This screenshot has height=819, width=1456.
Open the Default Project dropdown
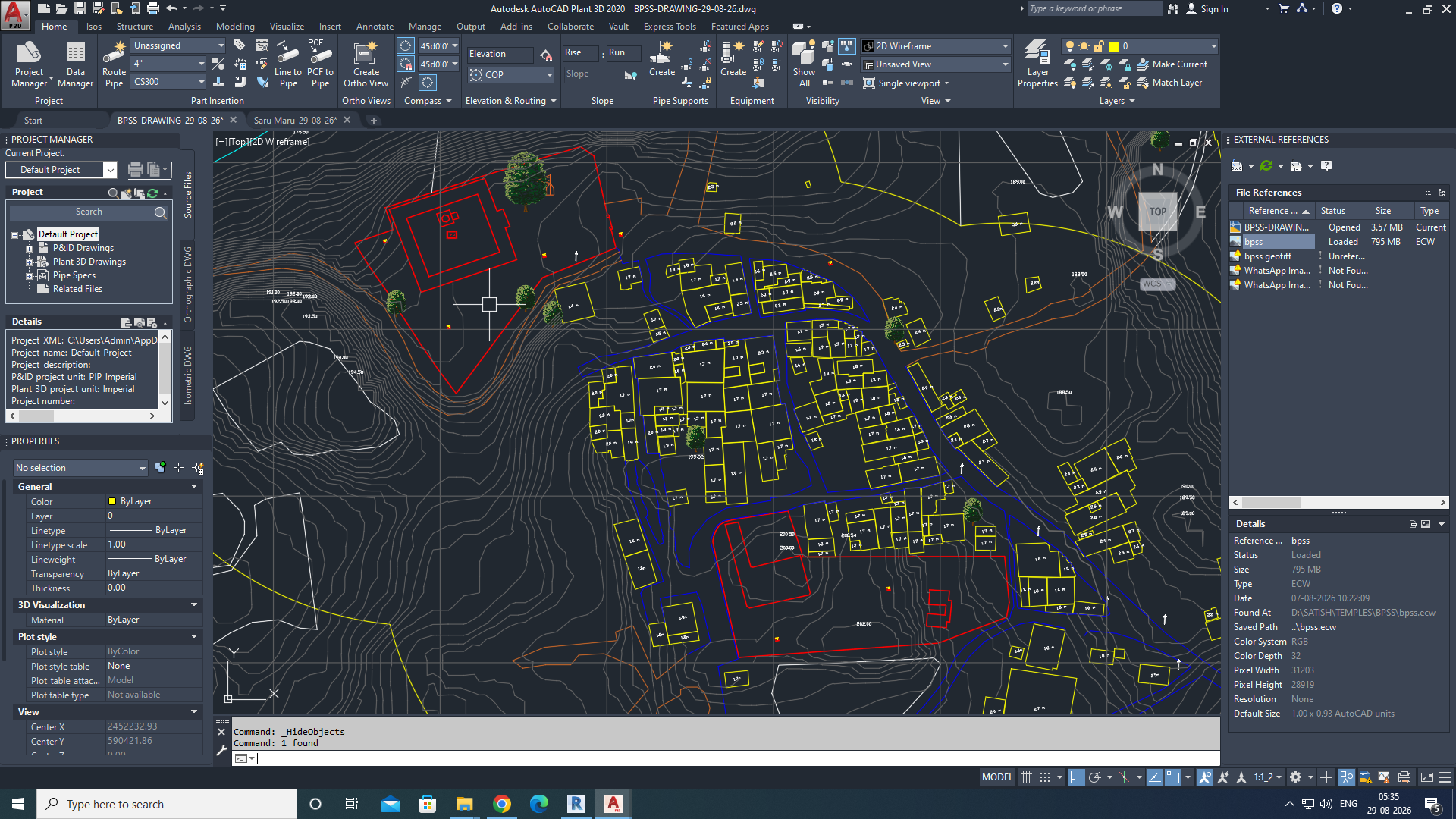click(x=61, y=170)
